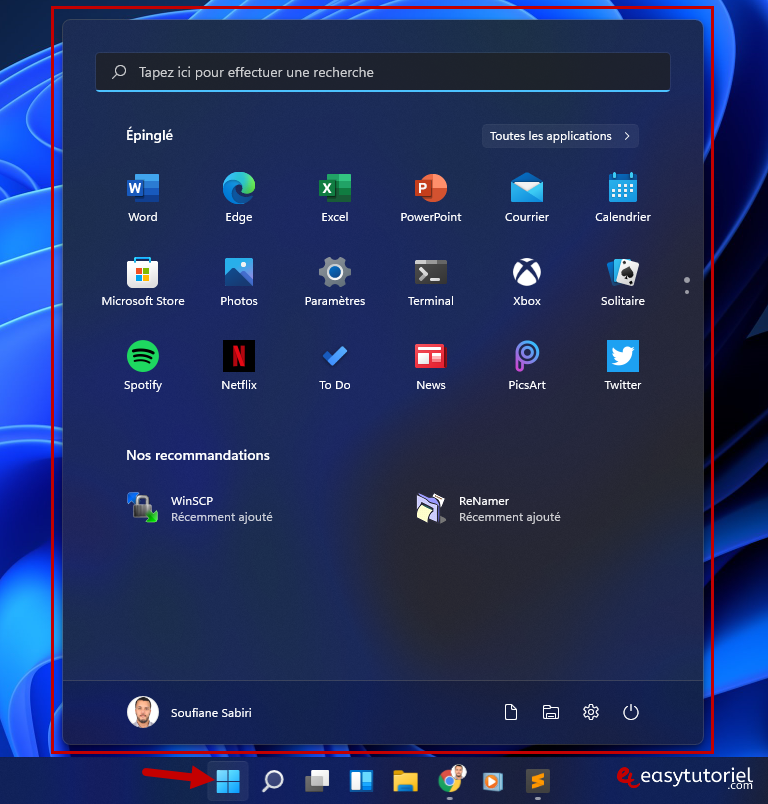Open Excel pinned app
This screenshot has width=768, height=804.
pos(335,197)
